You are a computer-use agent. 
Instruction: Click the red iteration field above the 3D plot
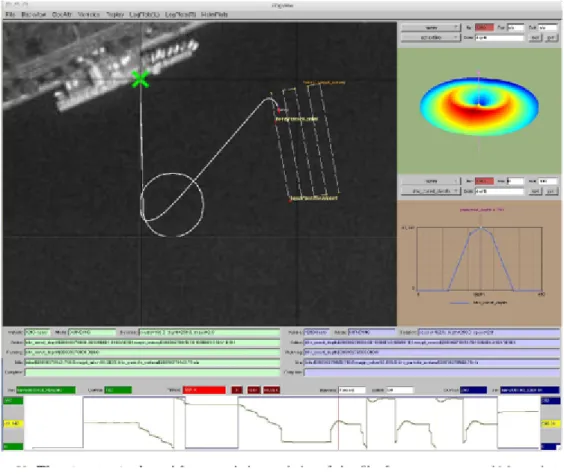(x=484, y=28)
